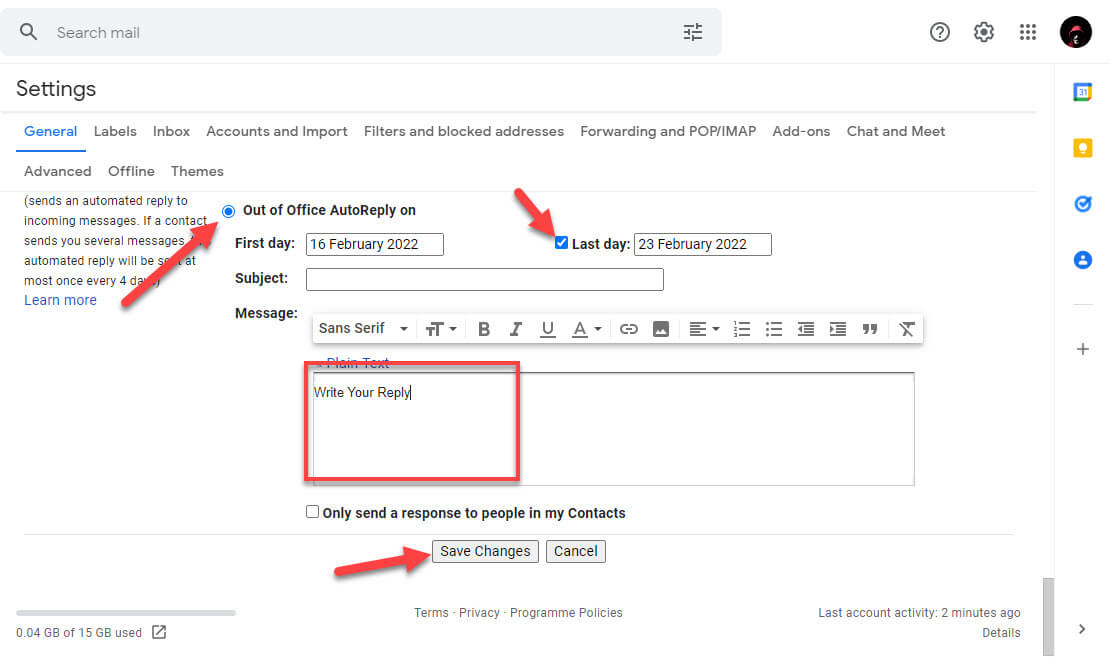Open the Sans Serif font dropdown
The height and width of the screenshot is (657, 1110).
(364, 329)
